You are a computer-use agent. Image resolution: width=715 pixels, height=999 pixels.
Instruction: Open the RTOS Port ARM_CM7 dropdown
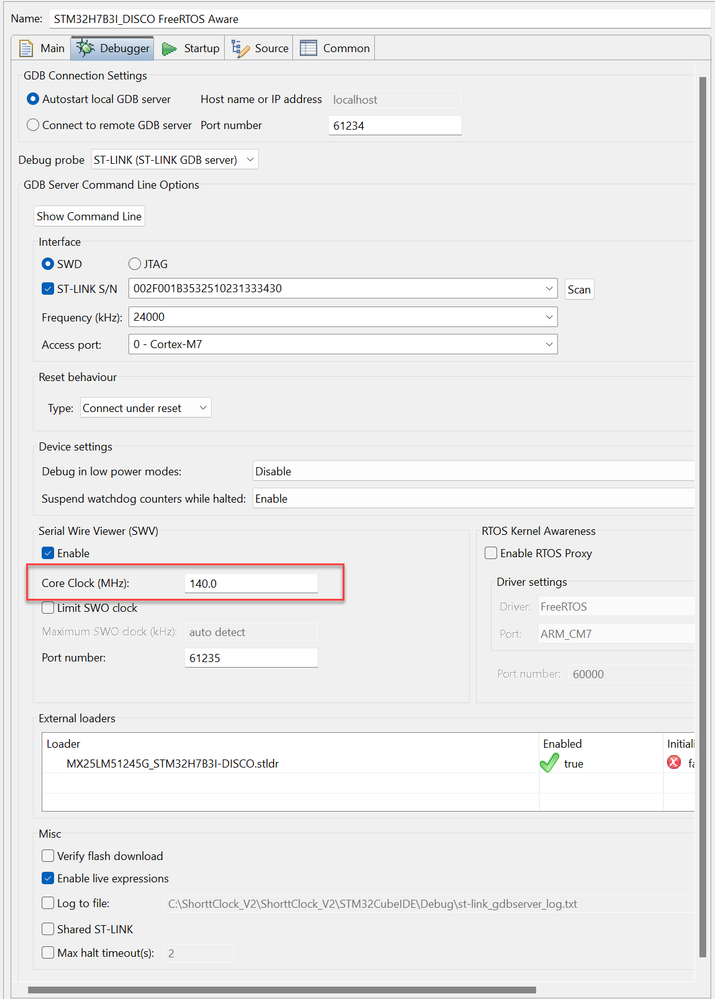click(616, 634)
